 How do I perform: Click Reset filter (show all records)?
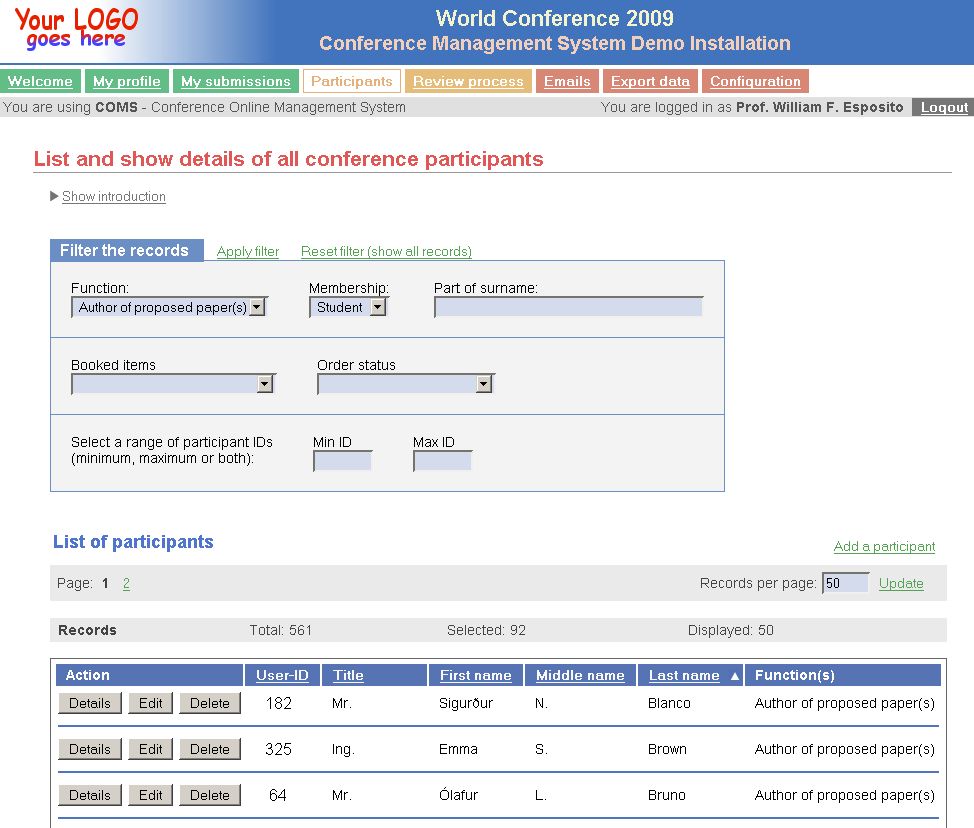click(386, 252)
